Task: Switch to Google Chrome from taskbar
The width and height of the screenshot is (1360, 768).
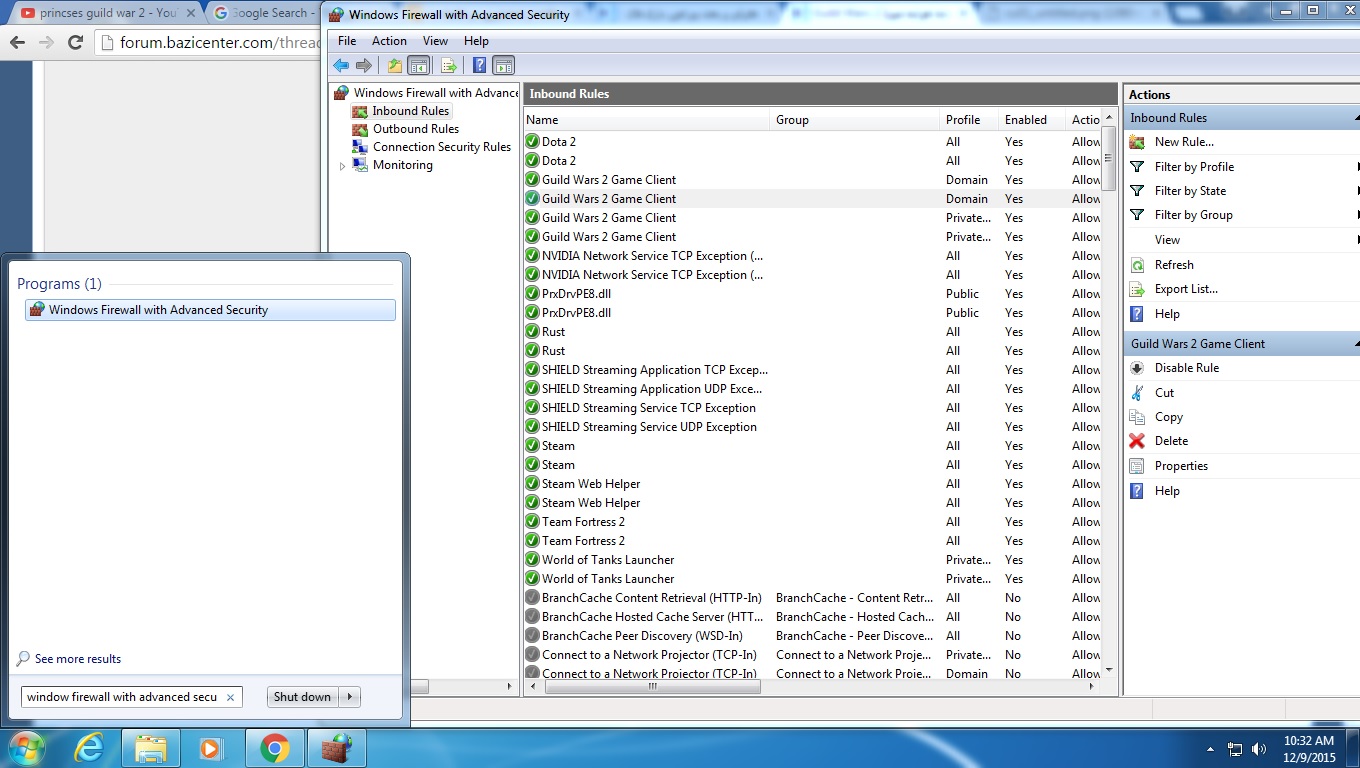Action: point(274,748)
